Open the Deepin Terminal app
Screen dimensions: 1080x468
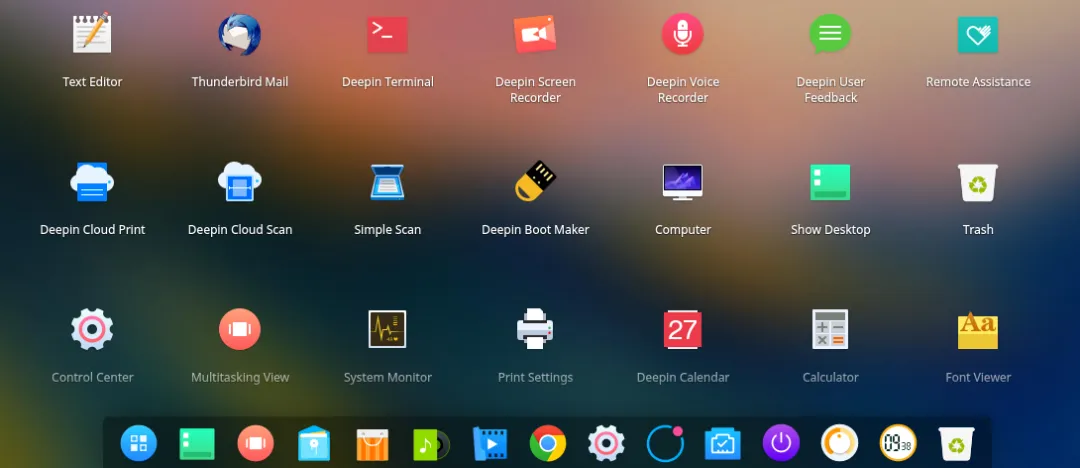(387, 34)
